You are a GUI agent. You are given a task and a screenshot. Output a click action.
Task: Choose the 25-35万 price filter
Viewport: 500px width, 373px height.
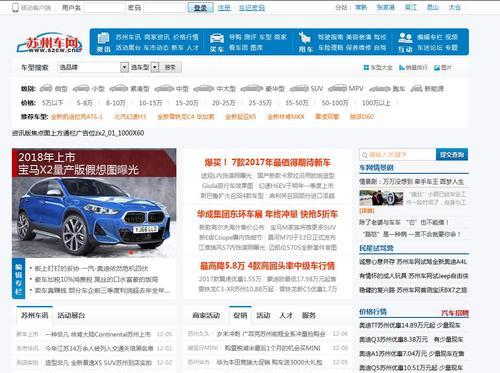(x=260, y=103)
